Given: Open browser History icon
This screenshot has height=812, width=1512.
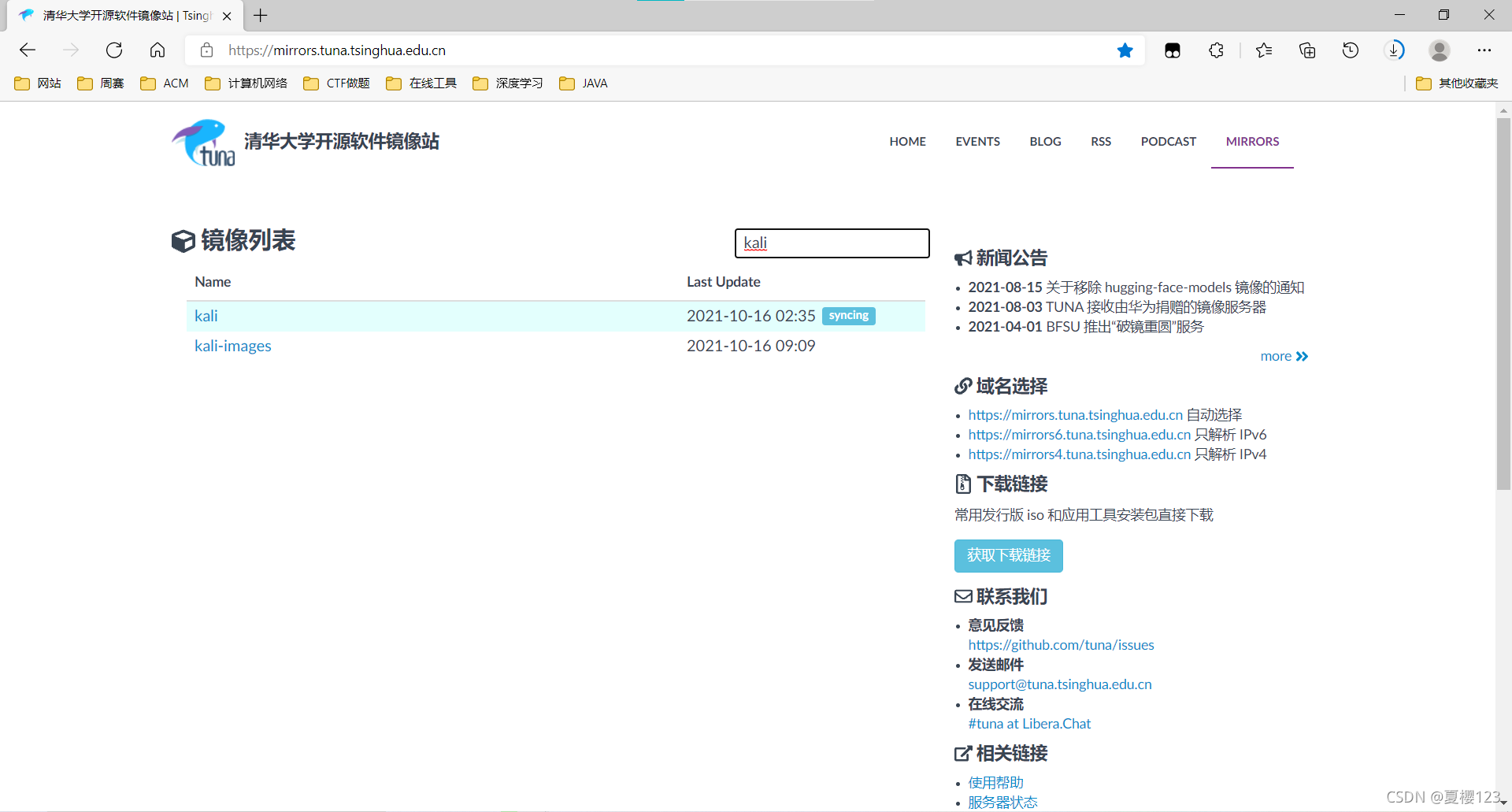Looking at the screenshot, I should click(1351, 50).
